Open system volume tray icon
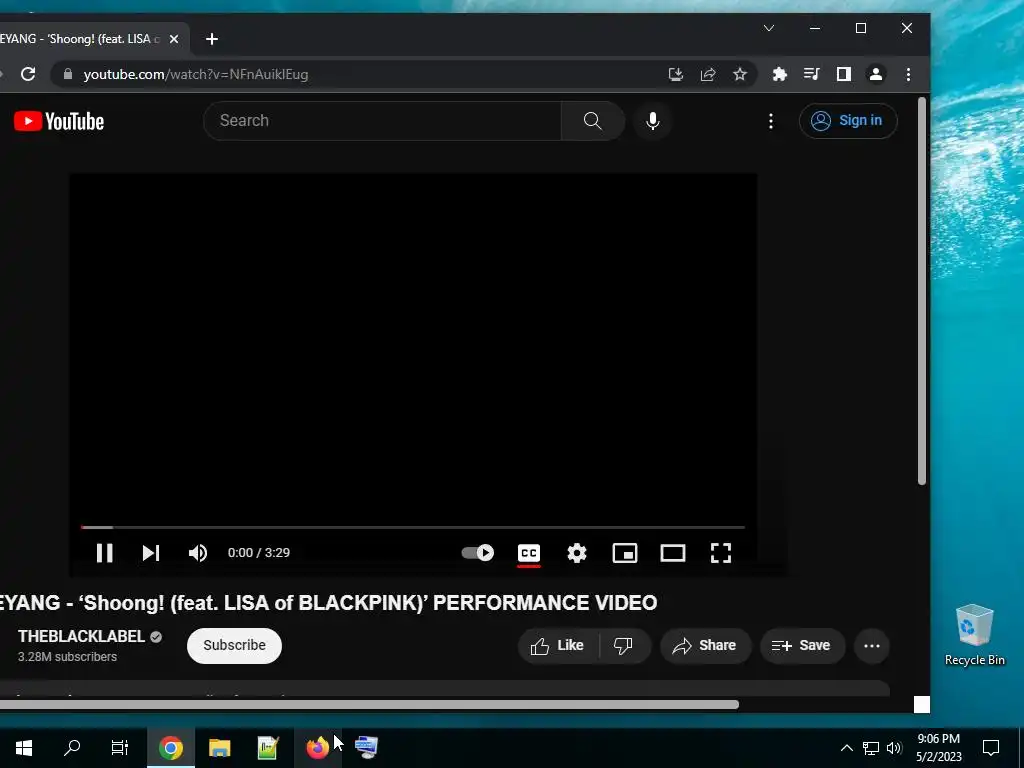This screenshot has width=1024, height=768. pyautogui.click(x=894, y=748)
